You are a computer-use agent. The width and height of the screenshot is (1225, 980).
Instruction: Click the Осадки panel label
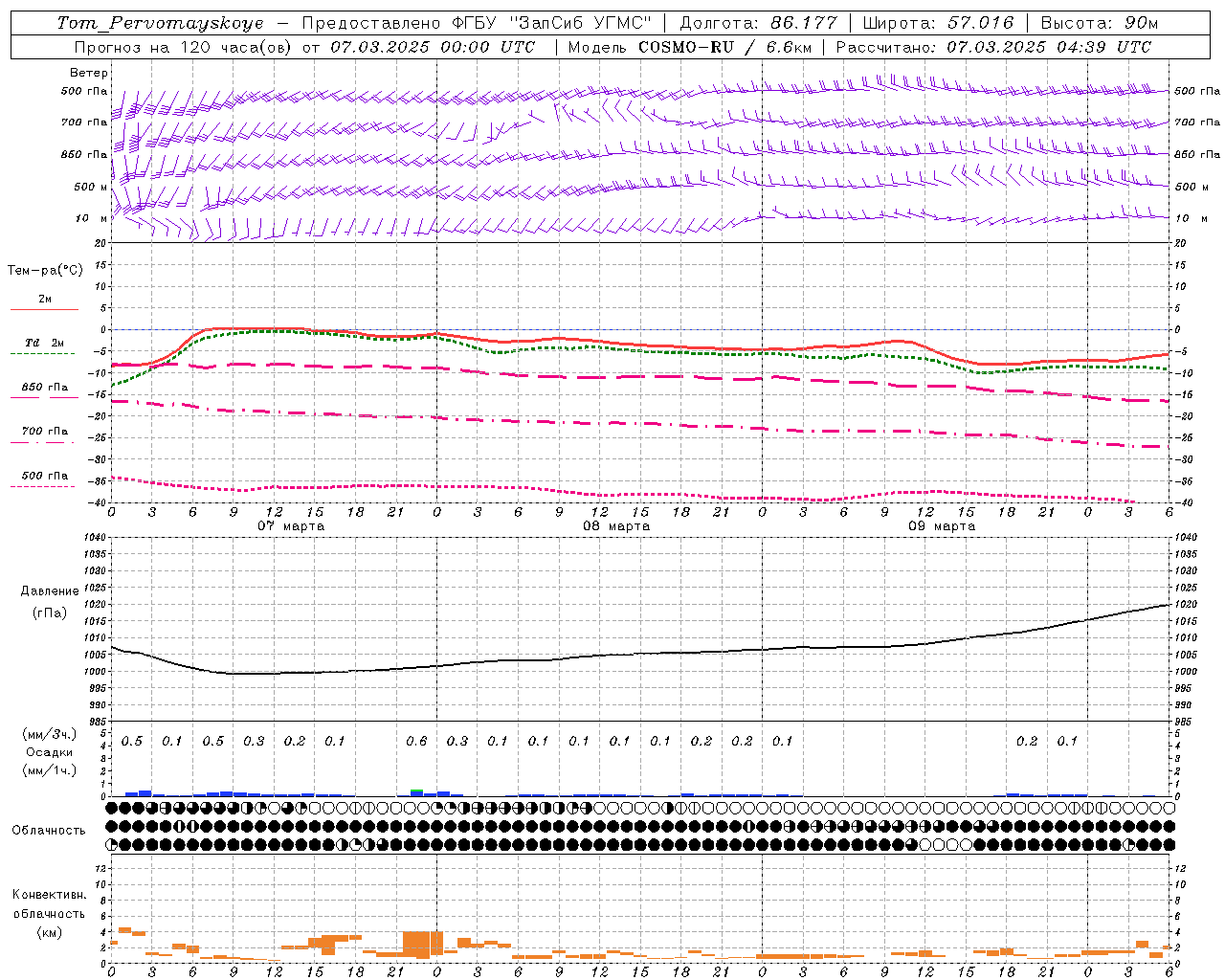coord(50,752)
